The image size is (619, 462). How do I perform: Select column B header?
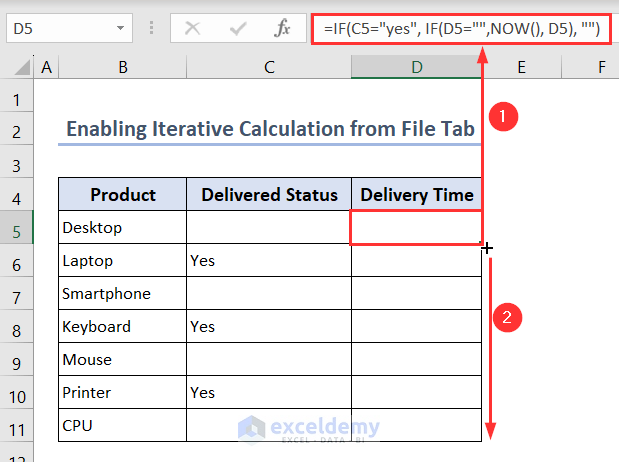tap(123, 67)
